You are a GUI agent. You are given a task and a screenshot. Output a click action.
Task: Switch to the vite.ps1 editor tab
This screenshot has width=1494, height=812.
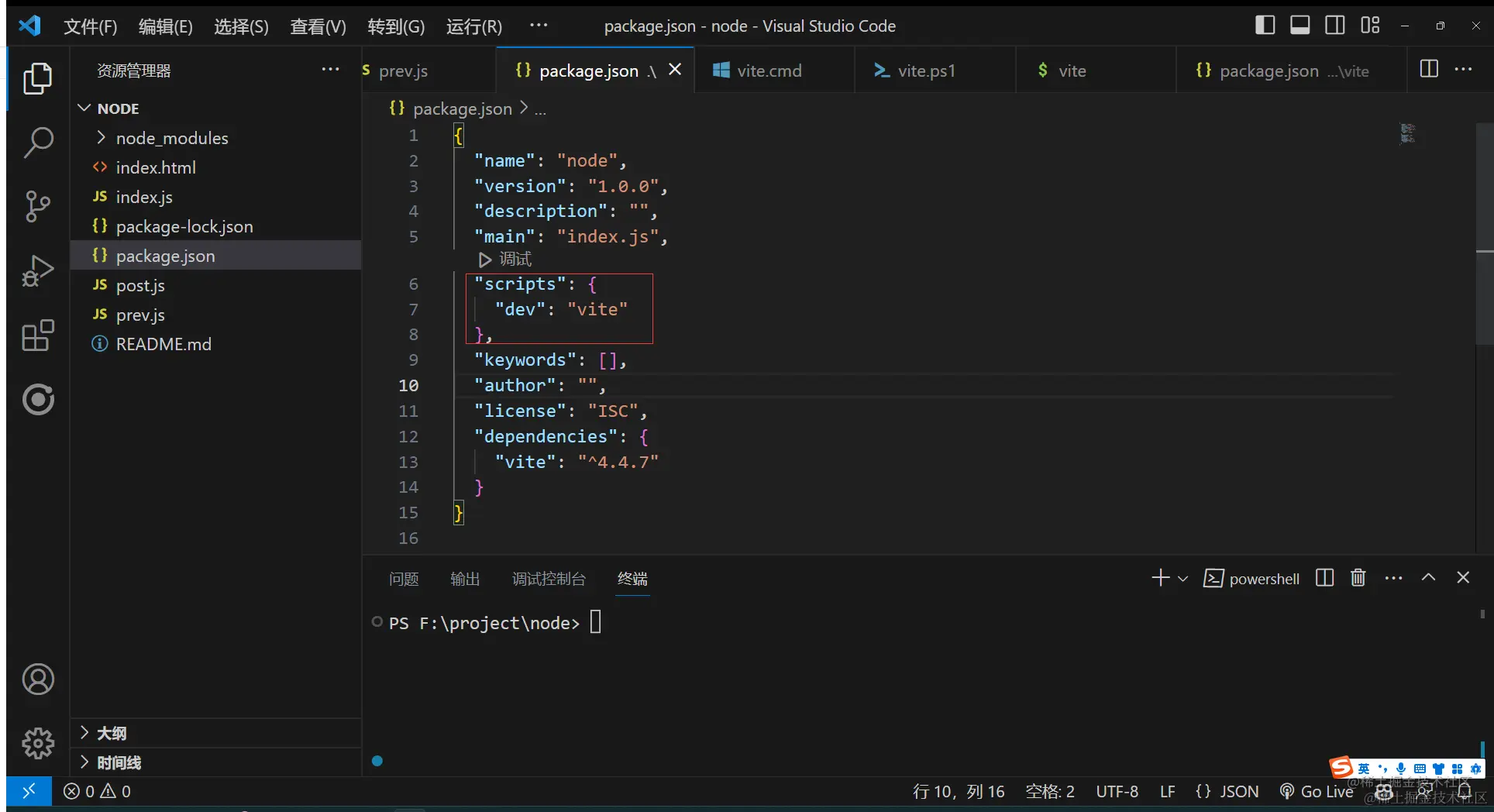click(935, 71)
